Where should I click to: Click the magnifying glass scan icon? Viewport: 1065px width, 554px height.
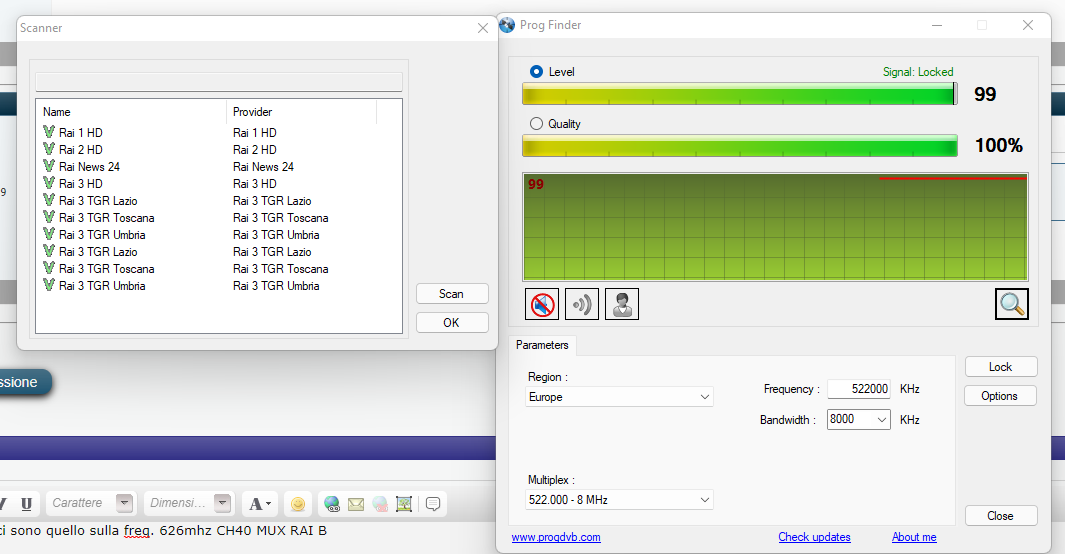point(1012,304)
